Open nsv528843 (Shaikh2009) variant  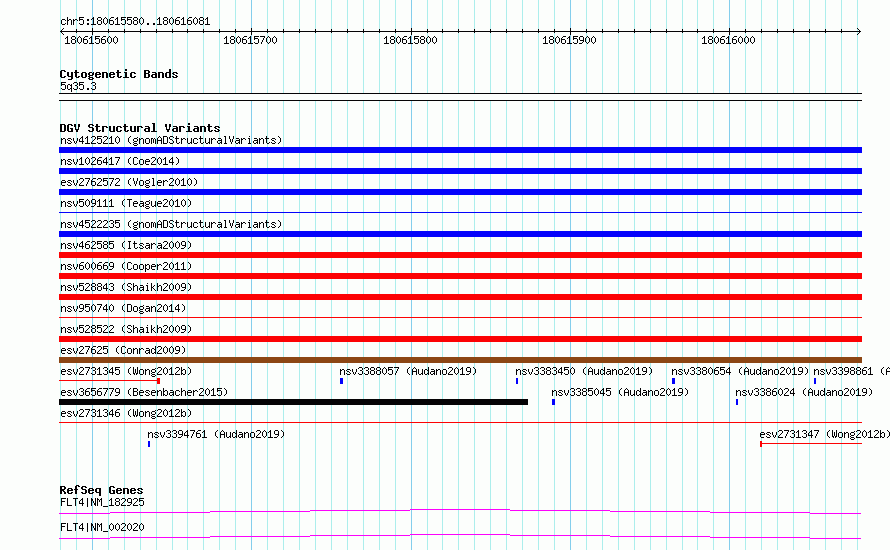click(126, 287)
